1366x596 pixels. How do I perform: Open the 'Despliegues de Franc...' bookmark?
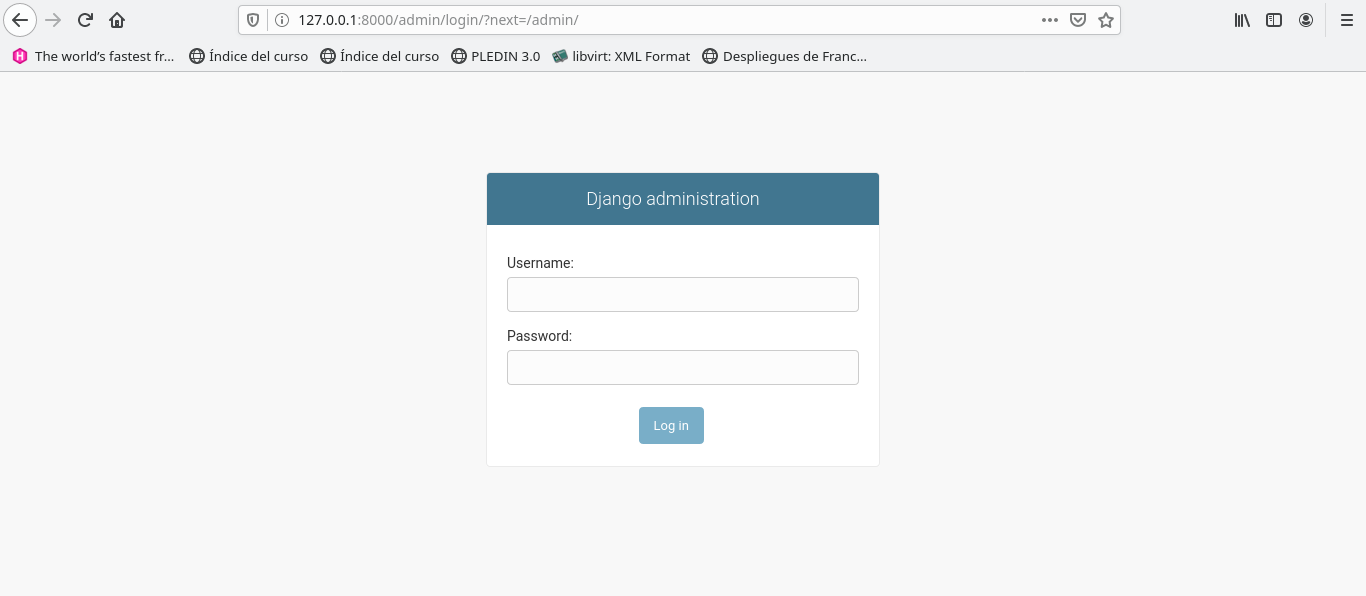[x=785, y=56]
